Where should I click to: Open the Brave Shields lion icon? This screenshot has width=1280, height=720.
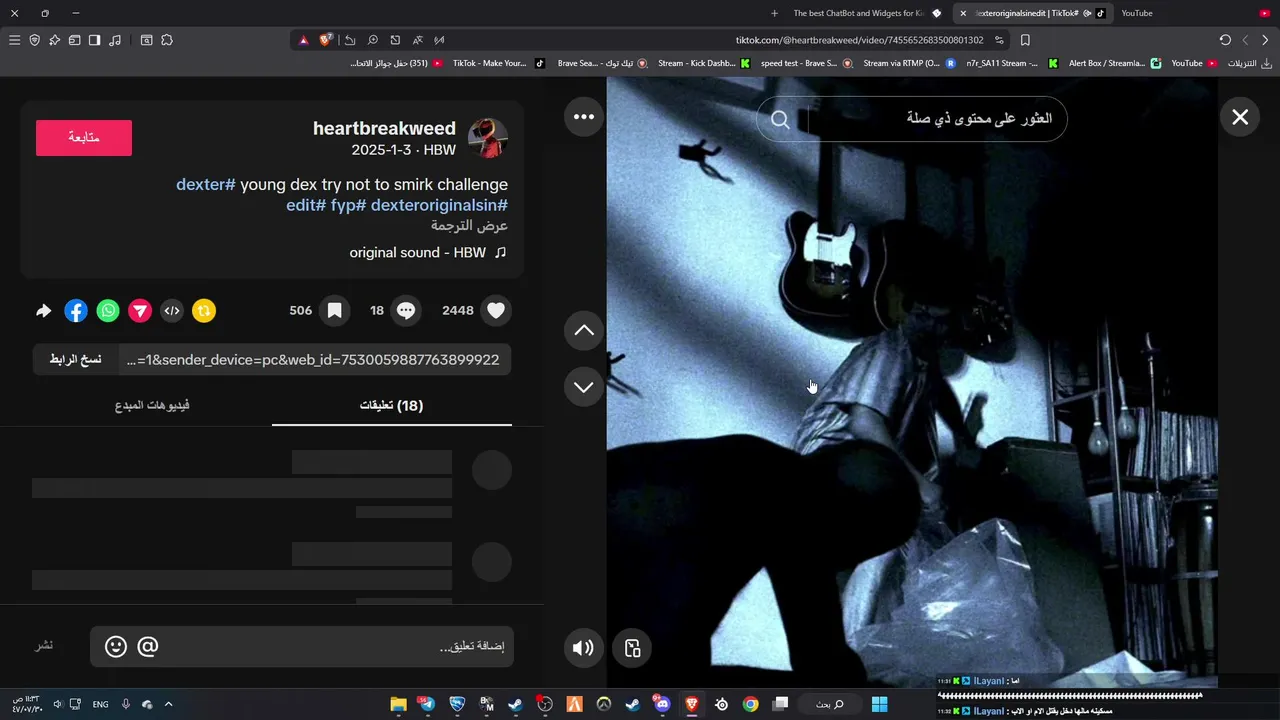(x=326, y=40)
